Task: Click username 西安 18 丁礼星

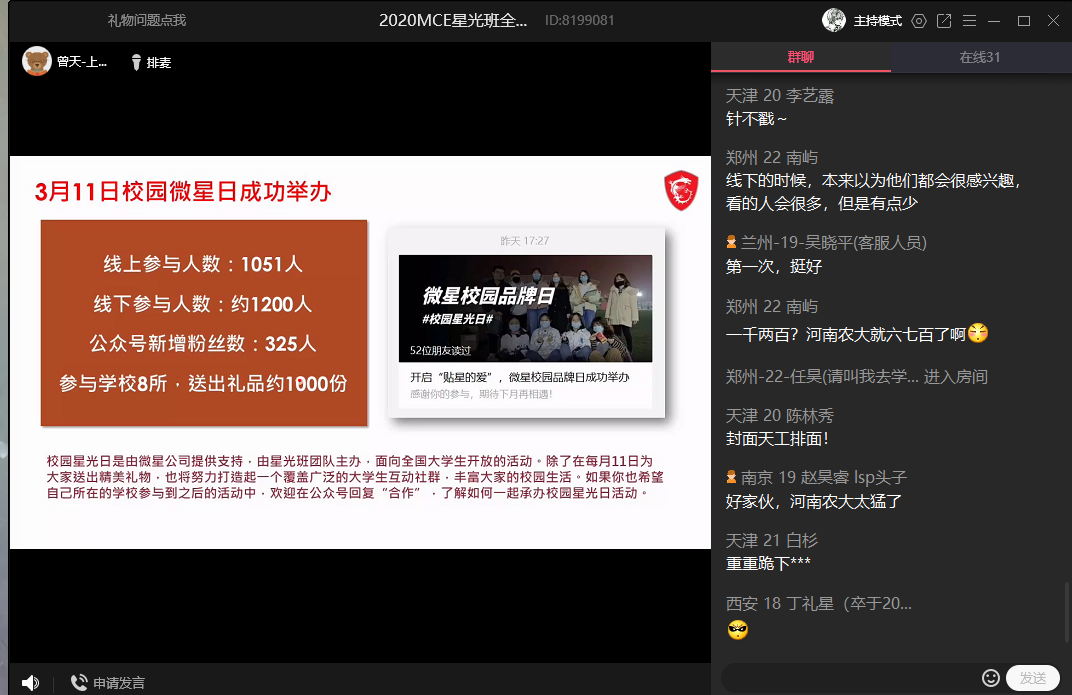Action: click(818, 603)
